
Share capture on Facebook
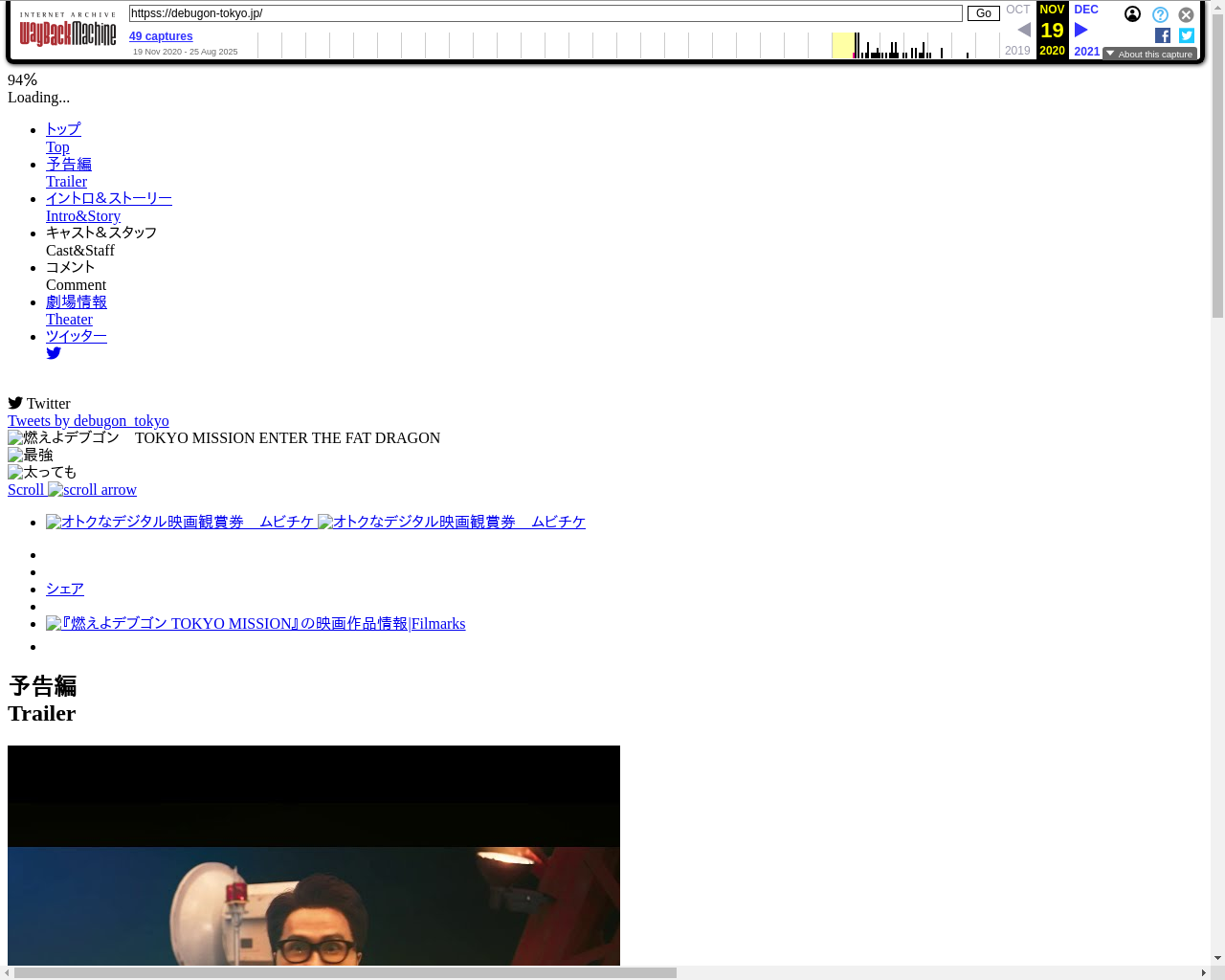point(1163,35)
